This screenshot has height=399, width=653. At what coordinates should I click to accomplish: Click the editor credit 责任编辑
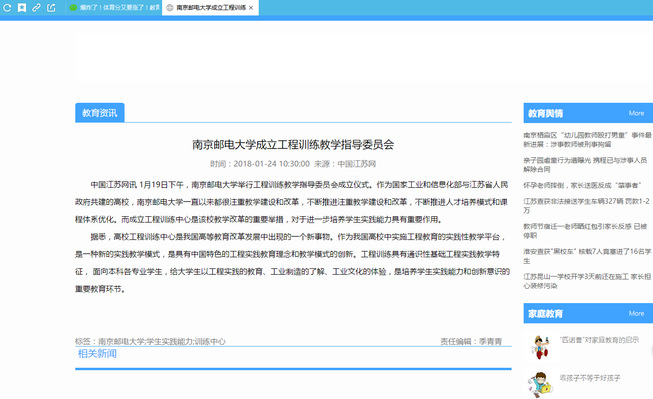(471, 342)
